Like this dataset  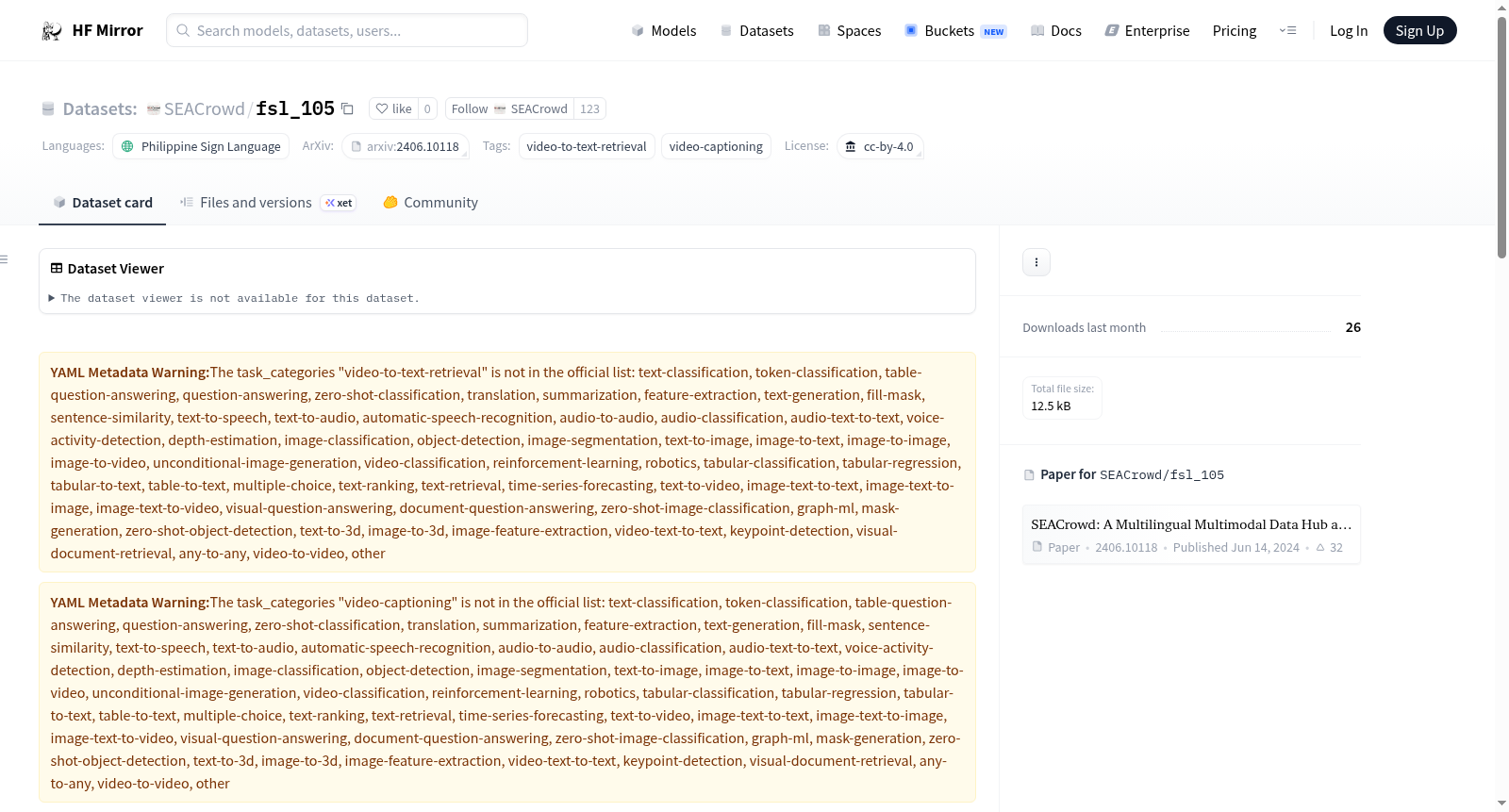click(393, 108)
